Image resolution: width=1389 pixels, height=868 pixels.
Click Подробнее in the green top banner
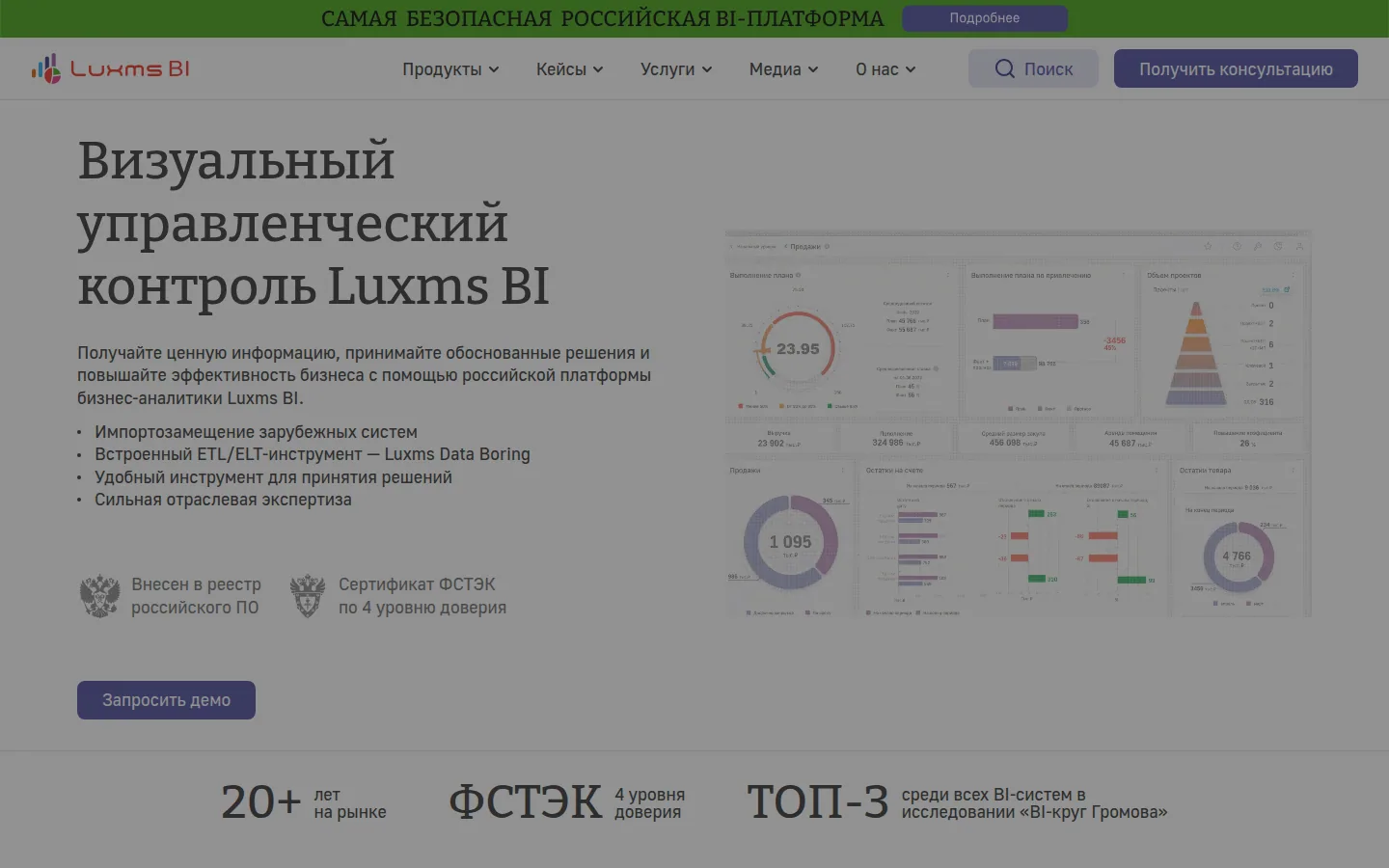click(985, 18)
